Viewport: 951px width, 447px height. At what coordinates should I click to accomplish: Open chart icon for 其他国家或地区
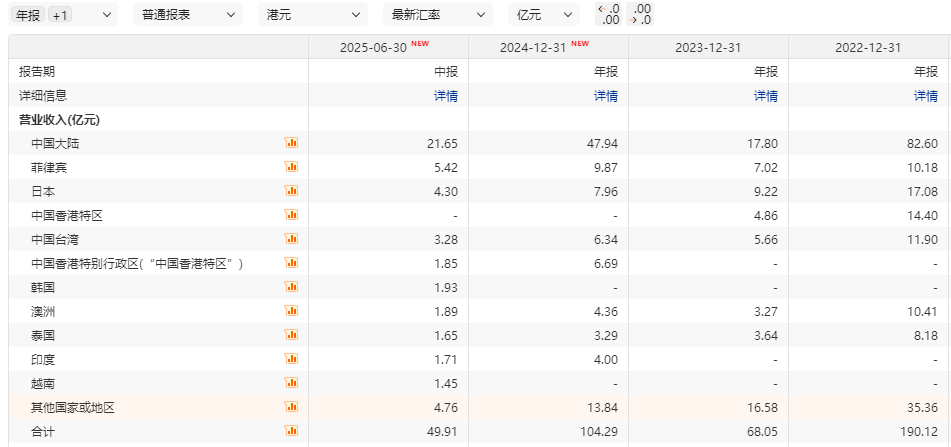click(x=292, y=407)
